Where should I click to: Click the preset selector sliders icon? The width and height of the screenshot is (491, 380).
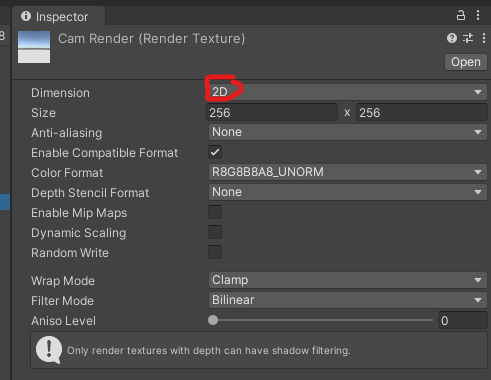468,38
